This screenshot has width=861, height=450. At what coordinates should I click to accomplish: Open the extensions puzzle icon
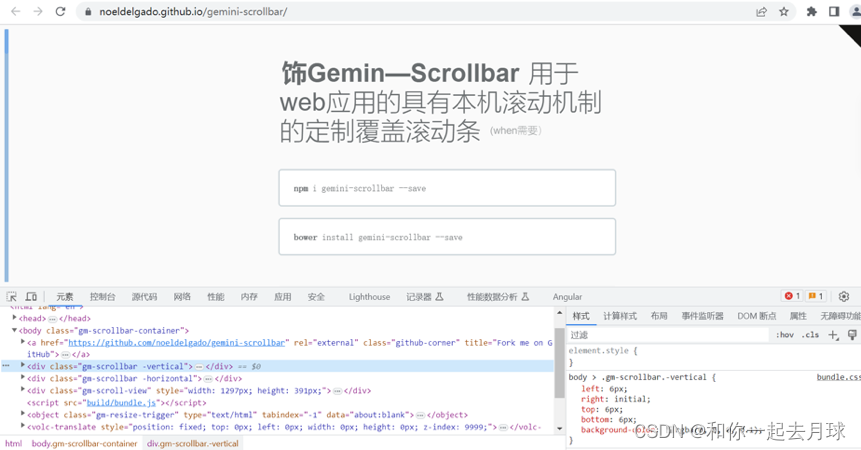tap(812, 12)
